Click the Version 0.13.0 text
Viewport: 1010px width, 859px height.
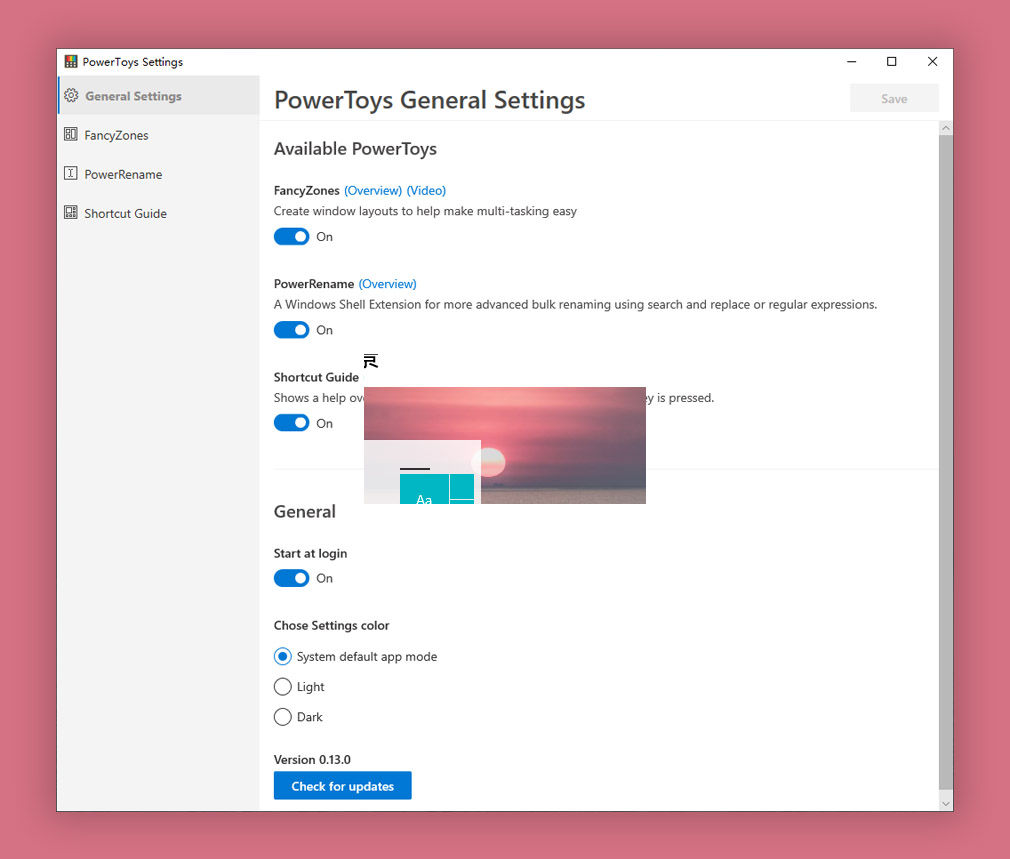(x=312, y=760)
